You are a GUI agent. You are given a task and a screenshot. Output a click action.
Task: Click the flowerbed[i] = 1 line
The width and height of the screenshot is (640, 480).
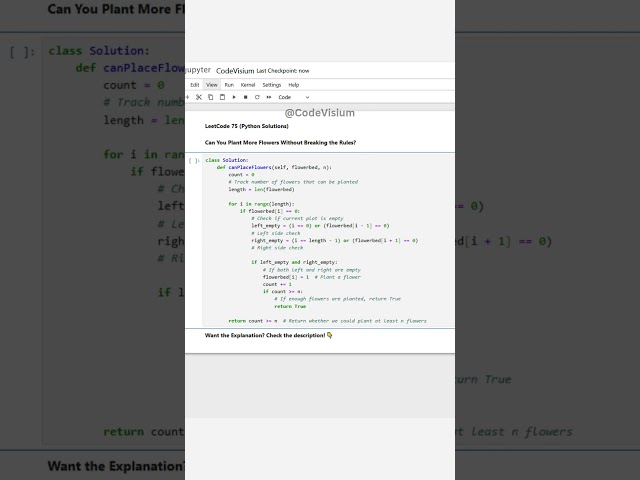286,277
